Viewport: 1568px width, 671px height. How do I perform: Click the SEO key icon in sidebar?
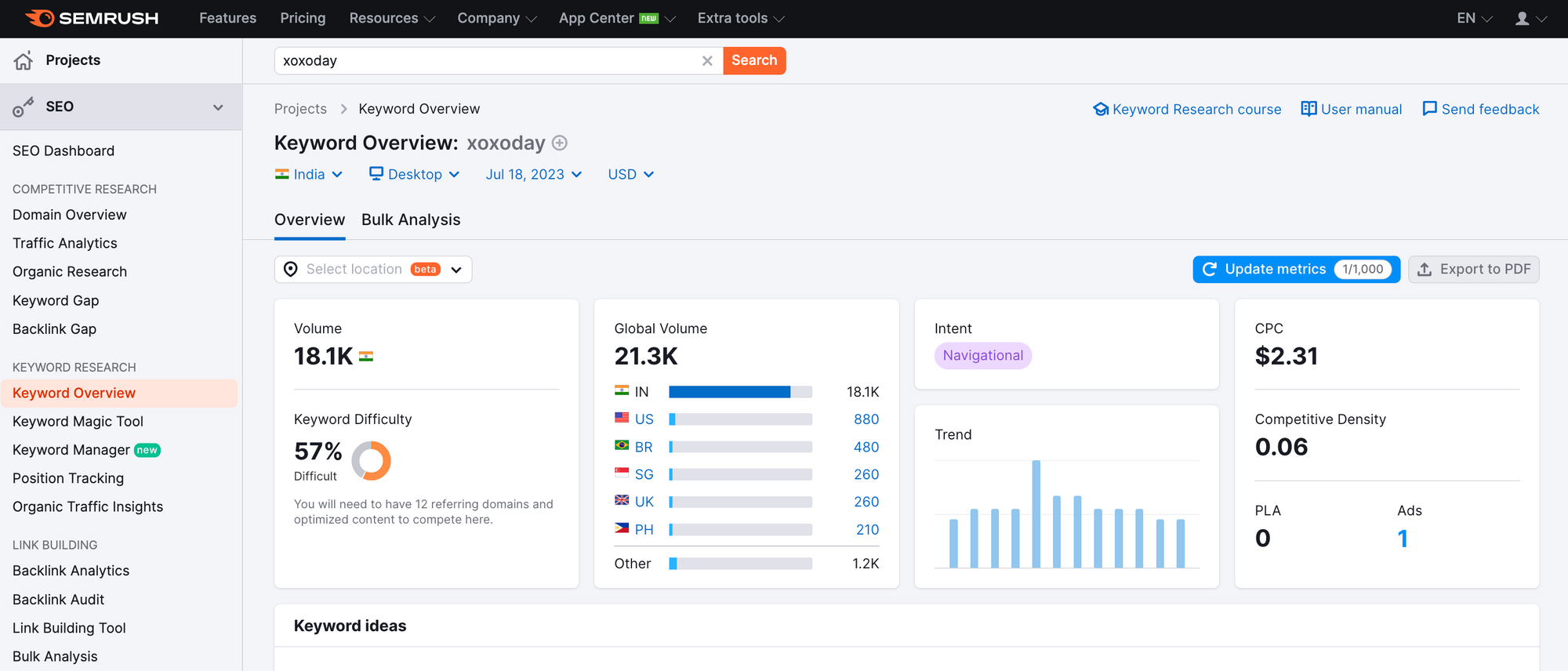tap(24, 107)
